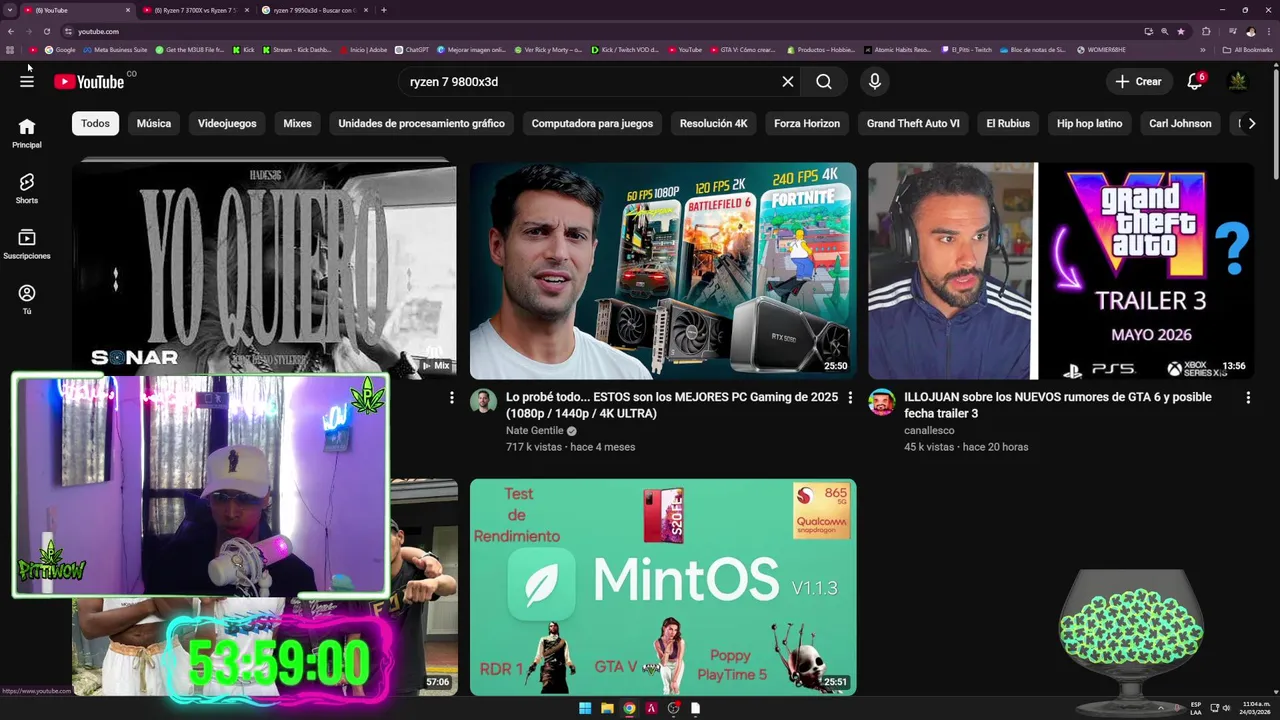Open canallesco channel name link
This screenshot has height=720, width=1280.
coord(929,431)
